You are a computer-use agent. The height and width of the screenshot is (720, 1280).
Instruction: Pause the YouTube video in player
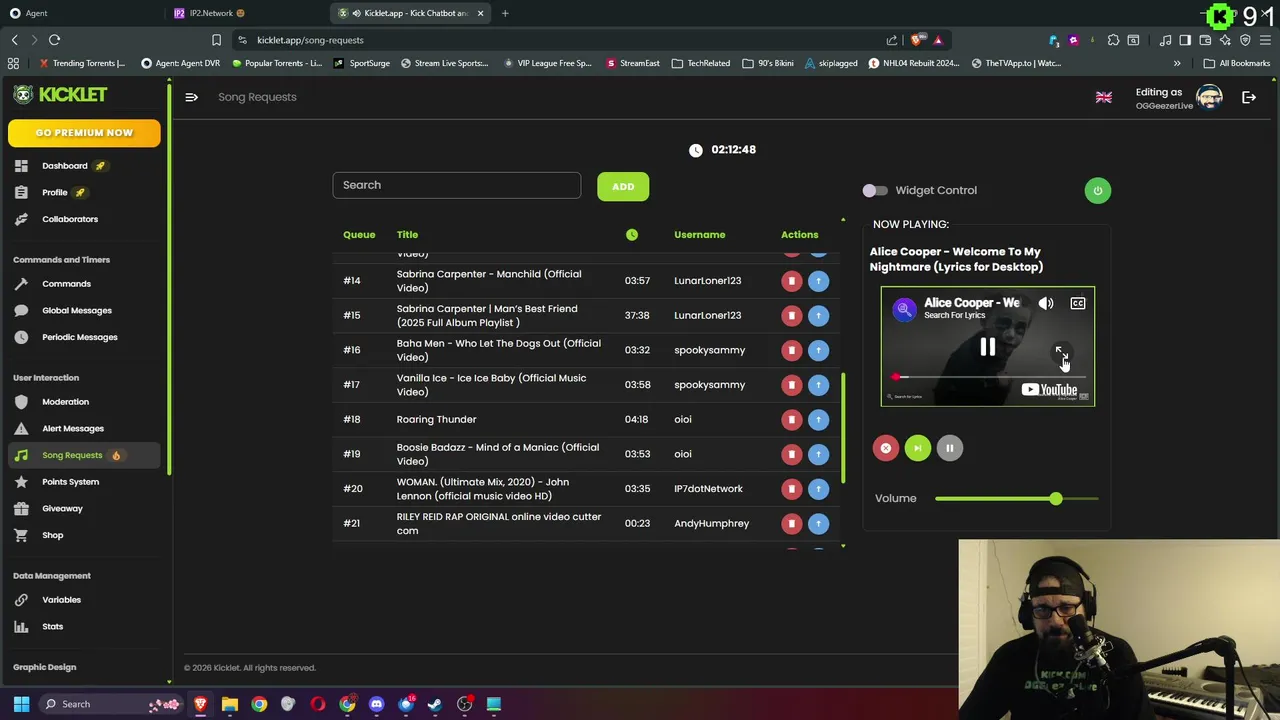point(987,347)
